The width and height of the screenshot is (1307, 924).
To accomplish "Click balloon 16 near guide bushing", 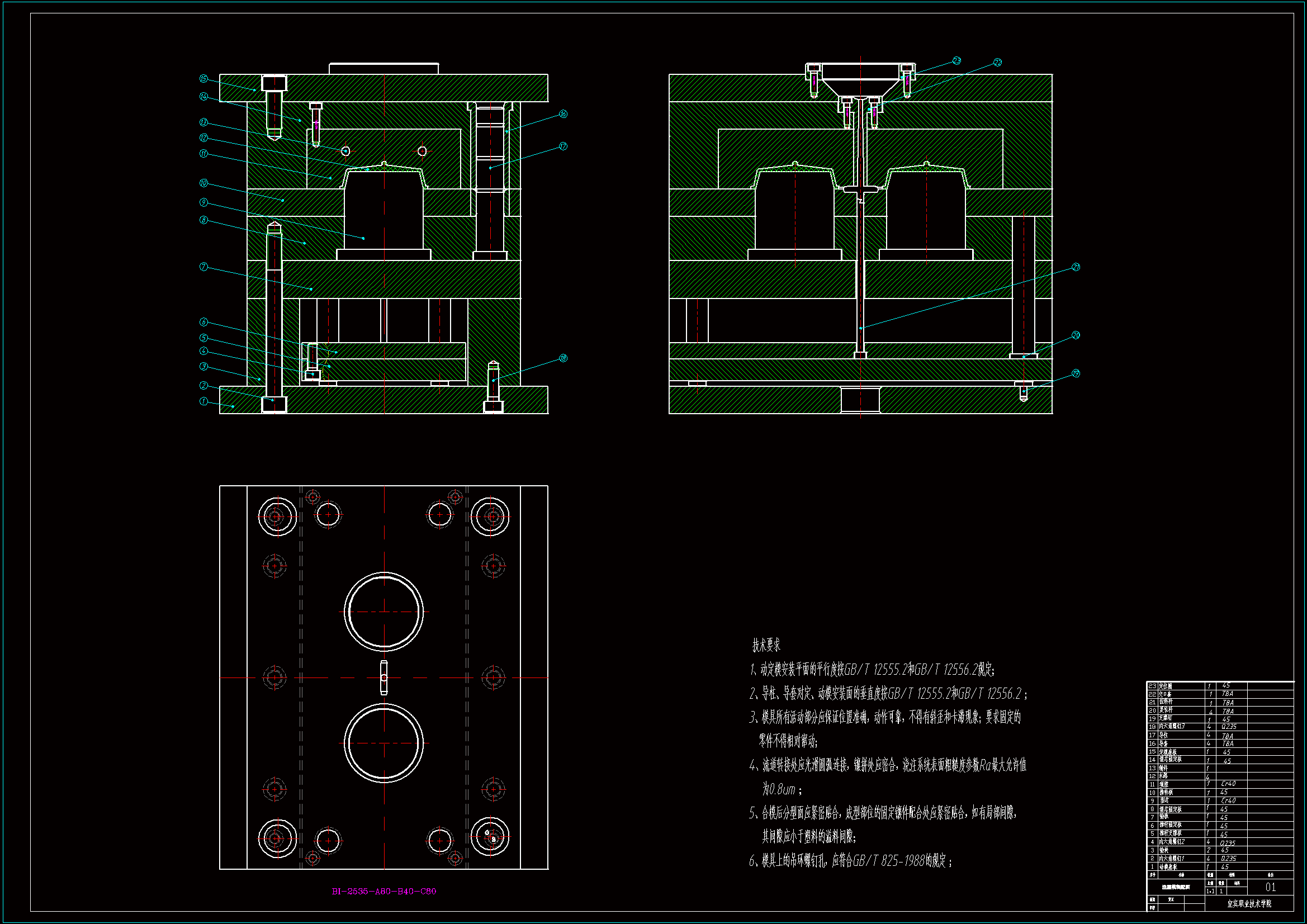I will point(562,114).
